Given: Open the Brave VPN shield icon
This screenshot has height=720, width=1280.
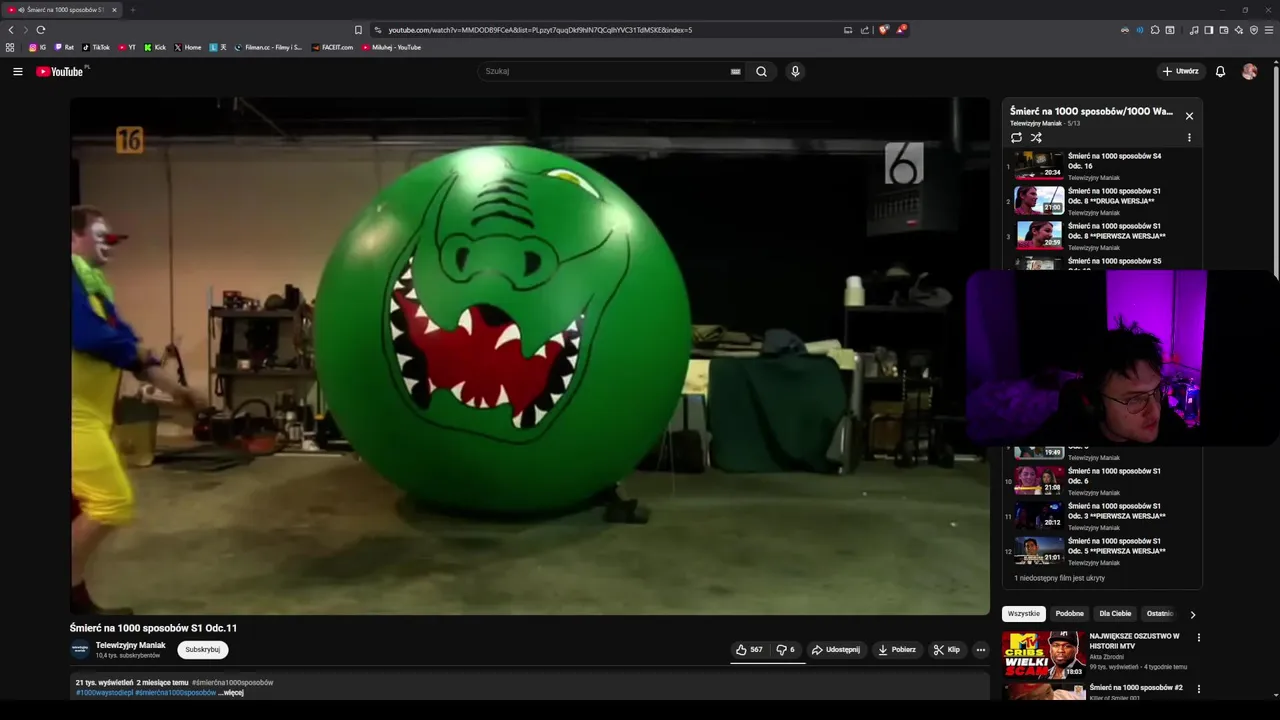Looking at the screenshot, I should pyautogui.click(x=1254, y=30).
